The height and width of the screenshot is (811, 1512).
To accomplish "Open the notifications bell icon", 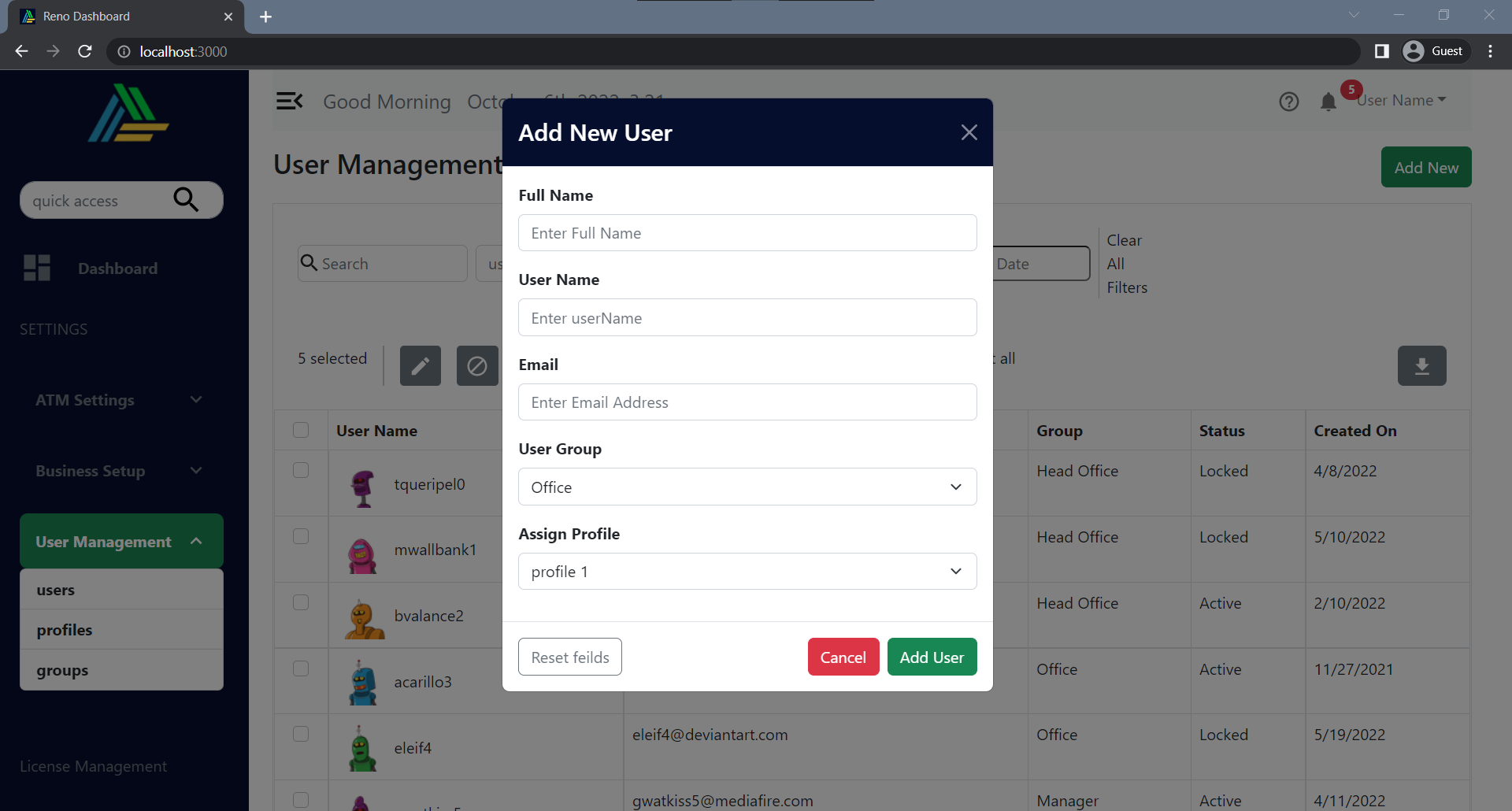I will click(x=1329, y=102).
